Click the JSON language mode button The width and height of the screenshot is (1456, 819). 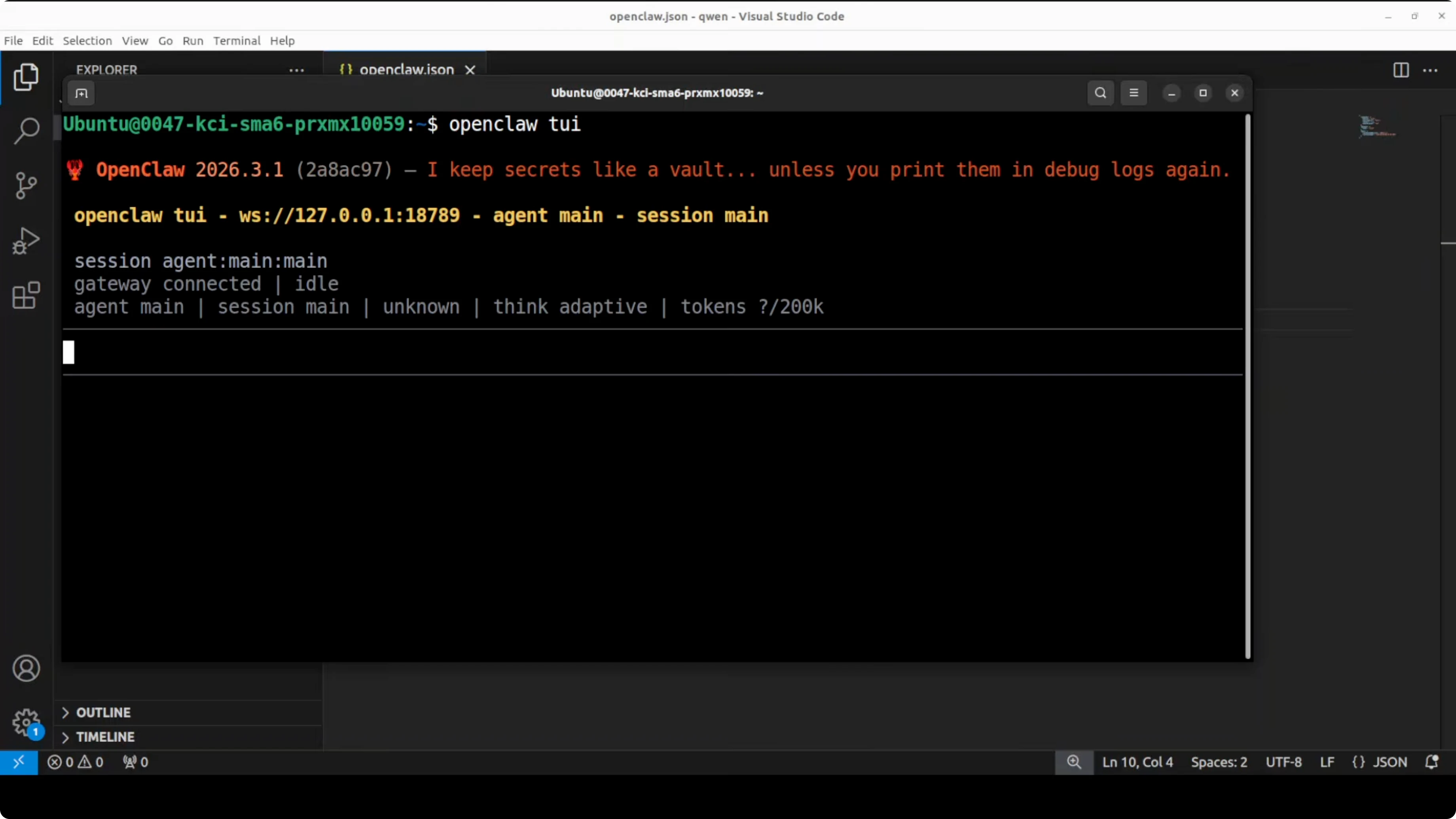point(1379,762)
